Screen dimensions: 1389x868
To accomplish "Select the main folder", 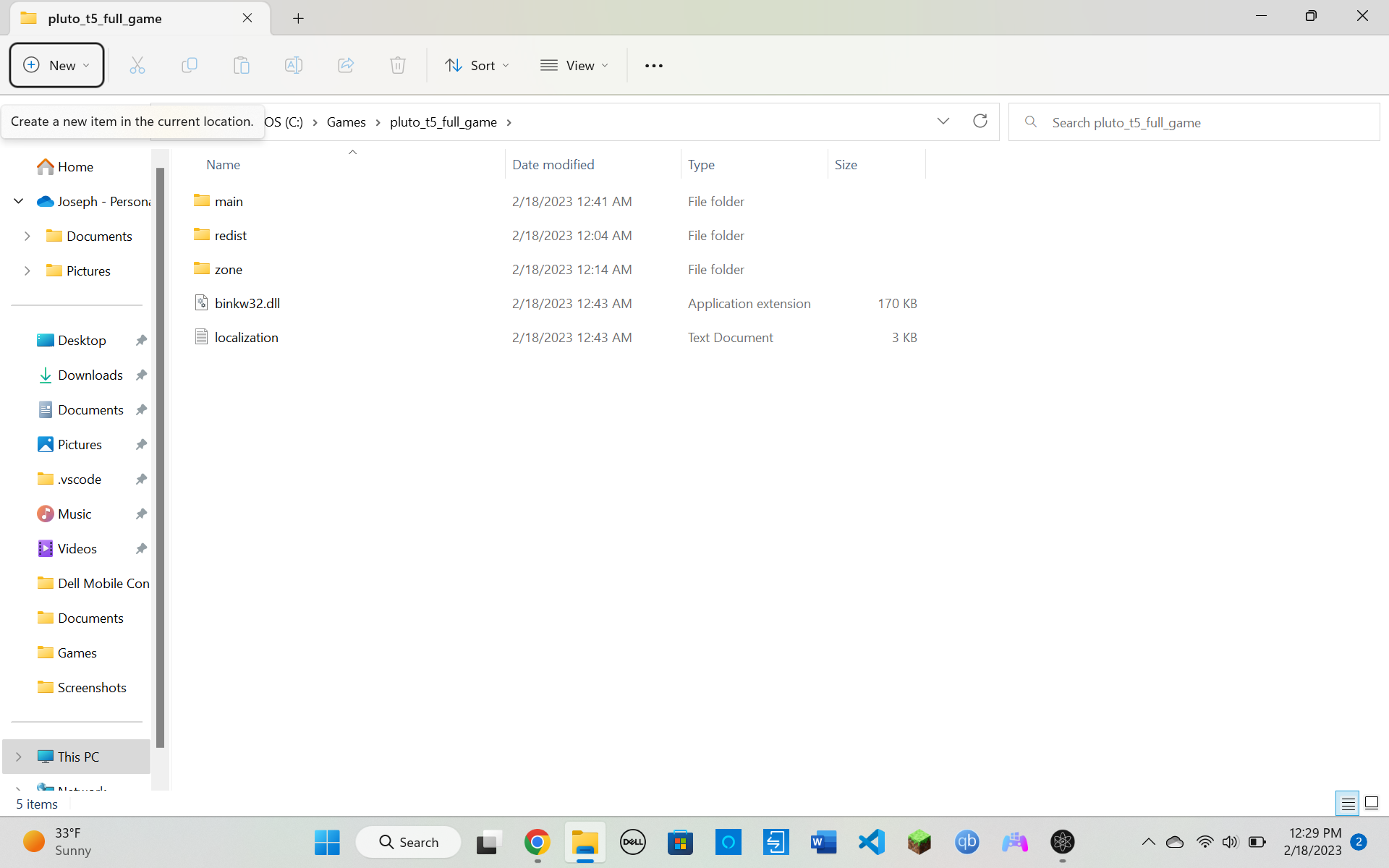I will point(229,201).
